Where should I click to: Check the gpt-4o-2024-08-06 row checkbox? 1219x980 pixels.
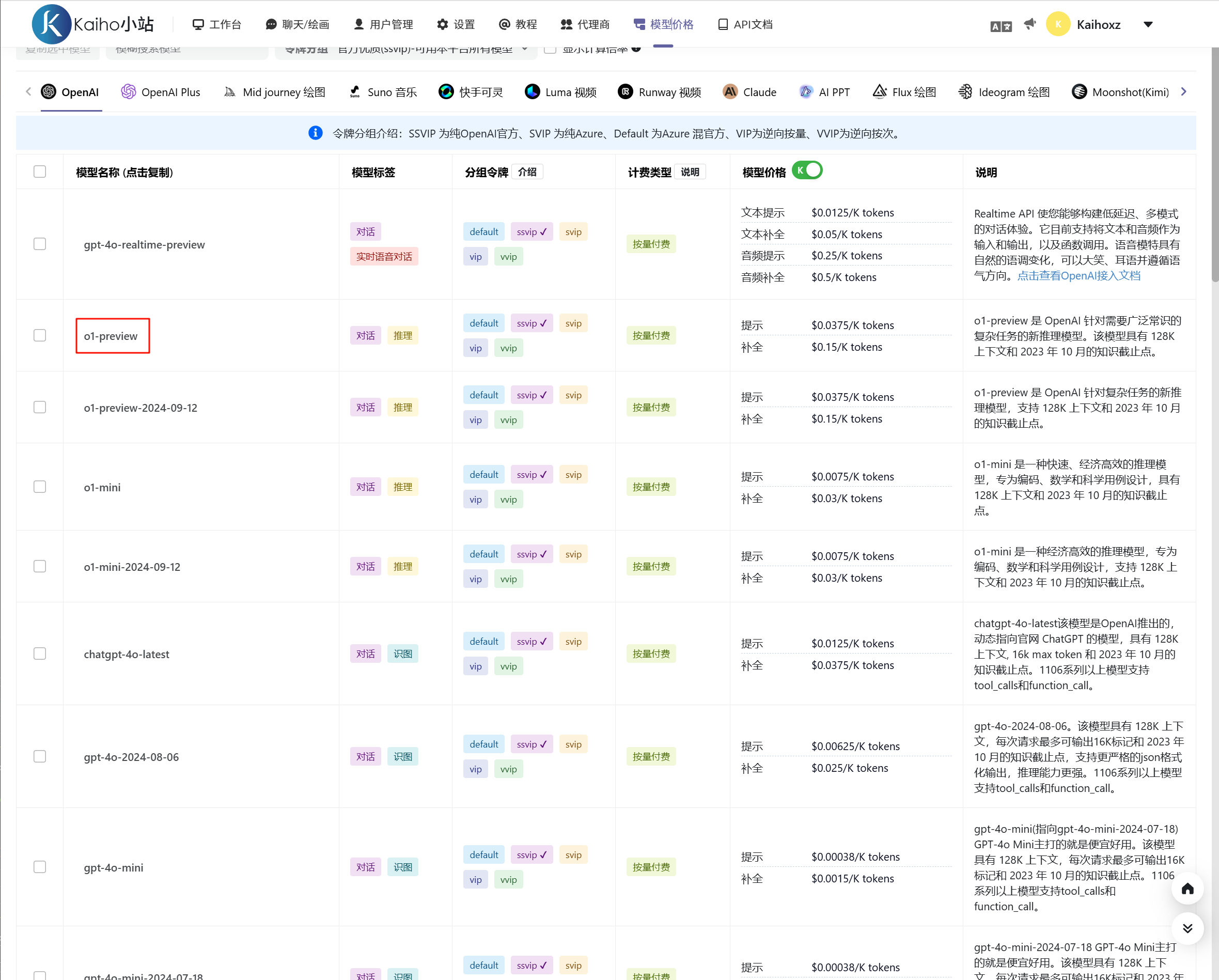click(40, 757)
